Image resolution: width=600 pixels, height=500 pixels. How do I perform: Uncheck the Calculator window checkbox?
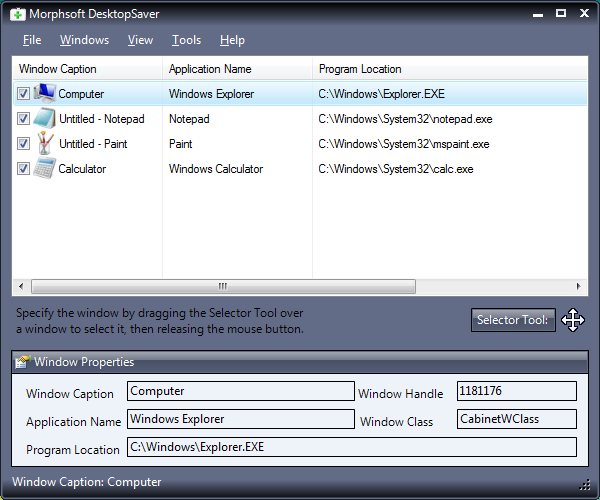(x=23, y=168)
